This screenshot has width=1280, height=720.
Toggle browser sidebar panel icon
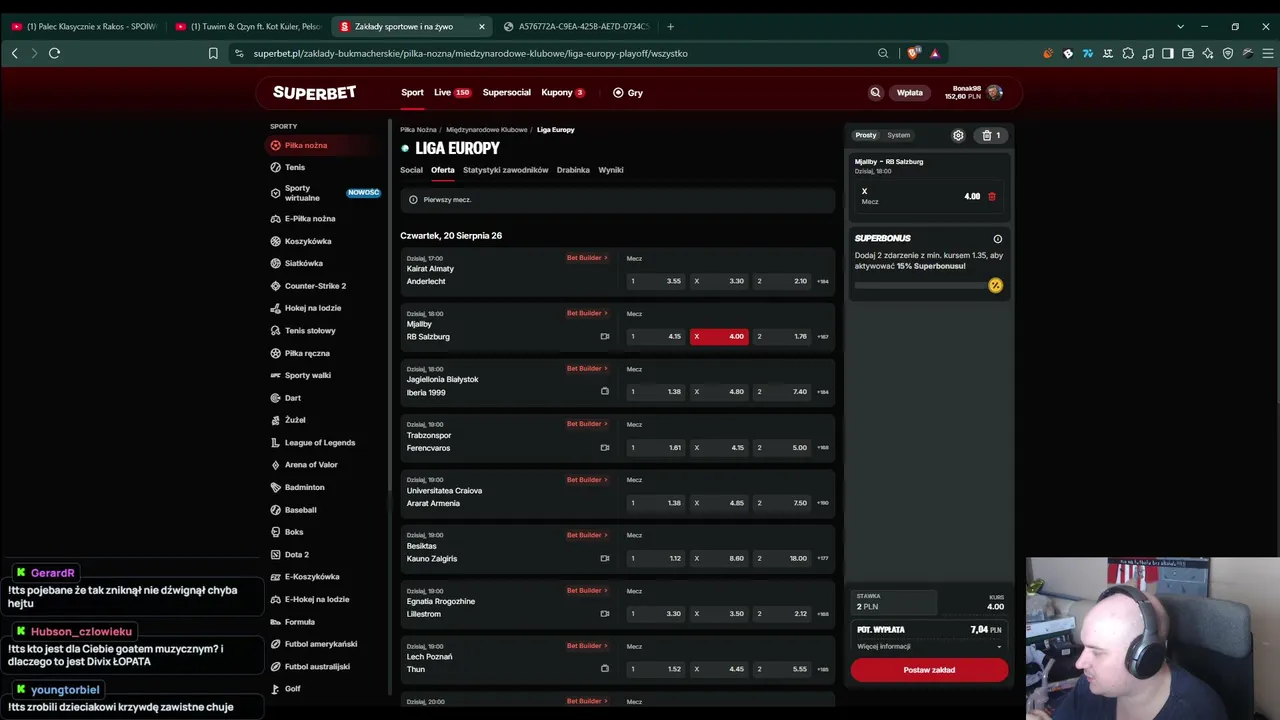tap(1168, 53)
